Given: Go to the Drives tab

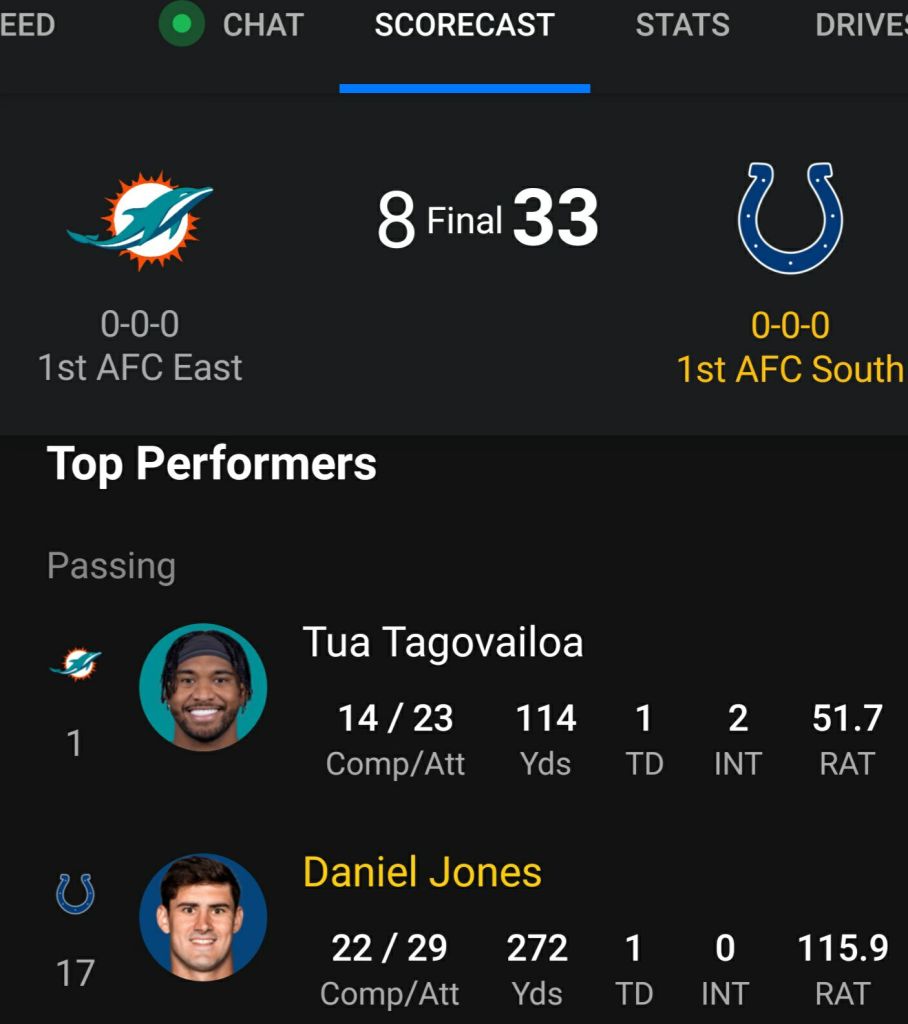Looking at the screenshot, I should pyautogui.click(x=860, y=25).
